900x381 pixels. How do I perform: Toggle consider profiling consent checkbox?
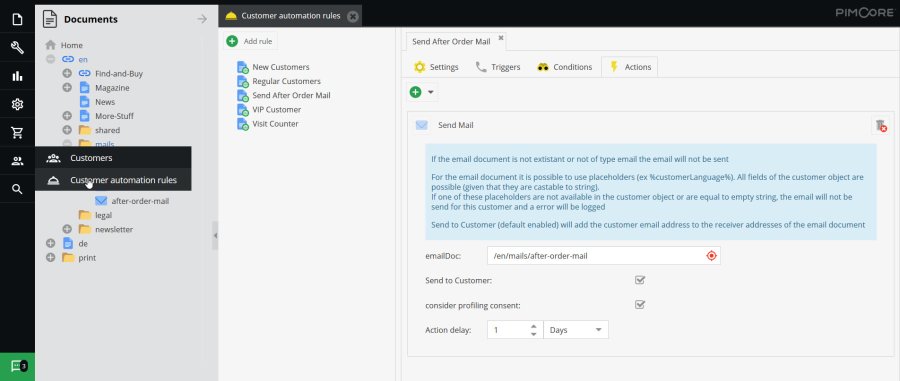pos(640,305)
